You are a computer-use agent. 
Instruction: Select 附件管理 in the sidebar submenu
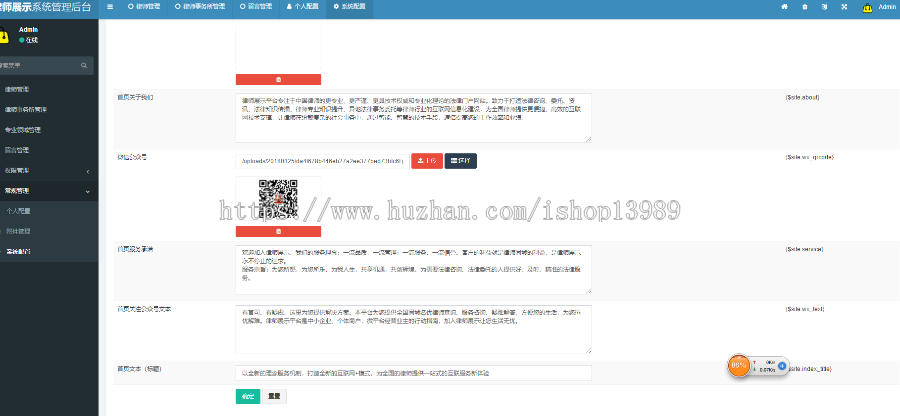coord(47,231)
